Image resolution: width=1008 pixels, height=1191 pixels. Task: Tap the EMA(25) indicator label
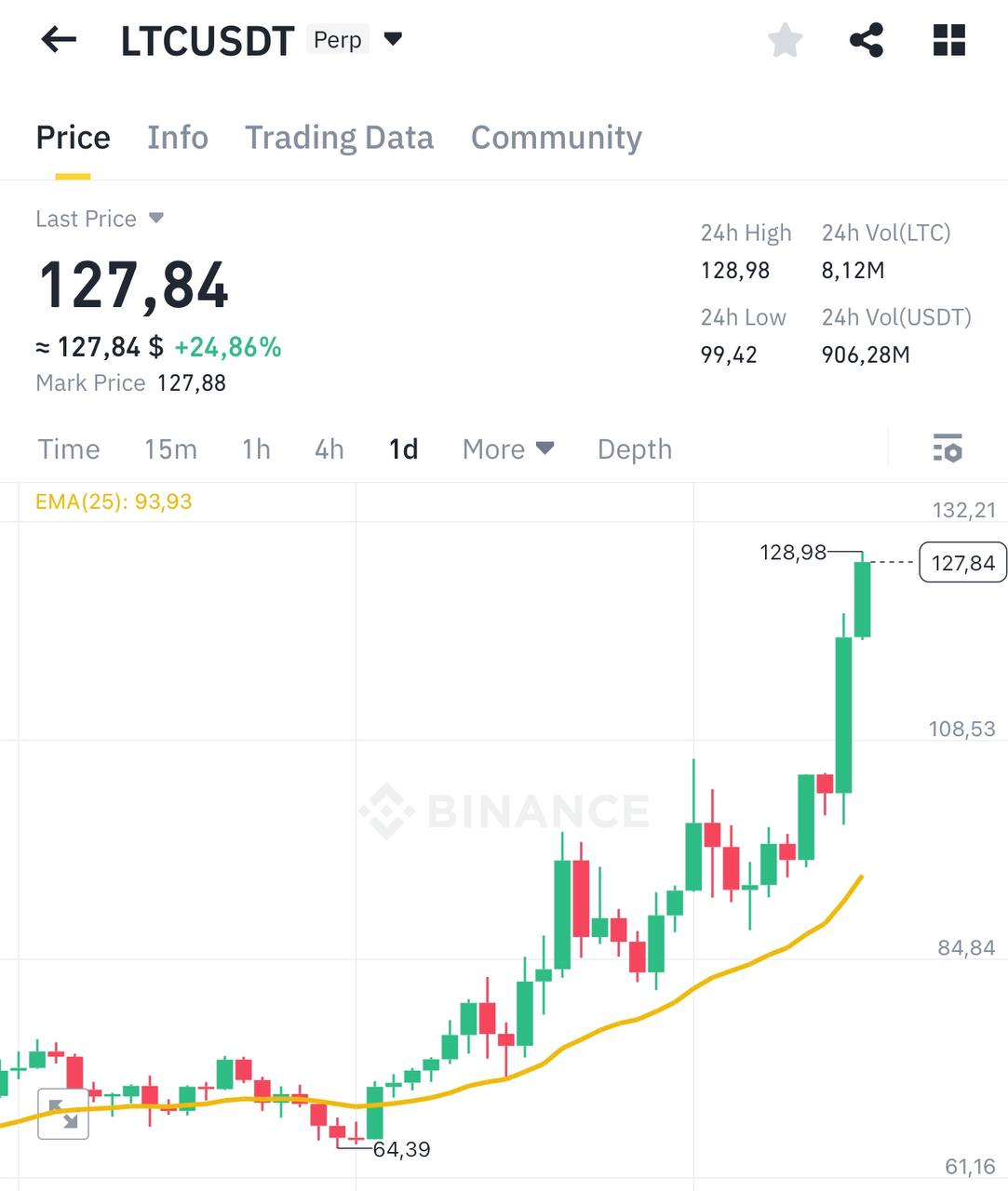[114, 502]
